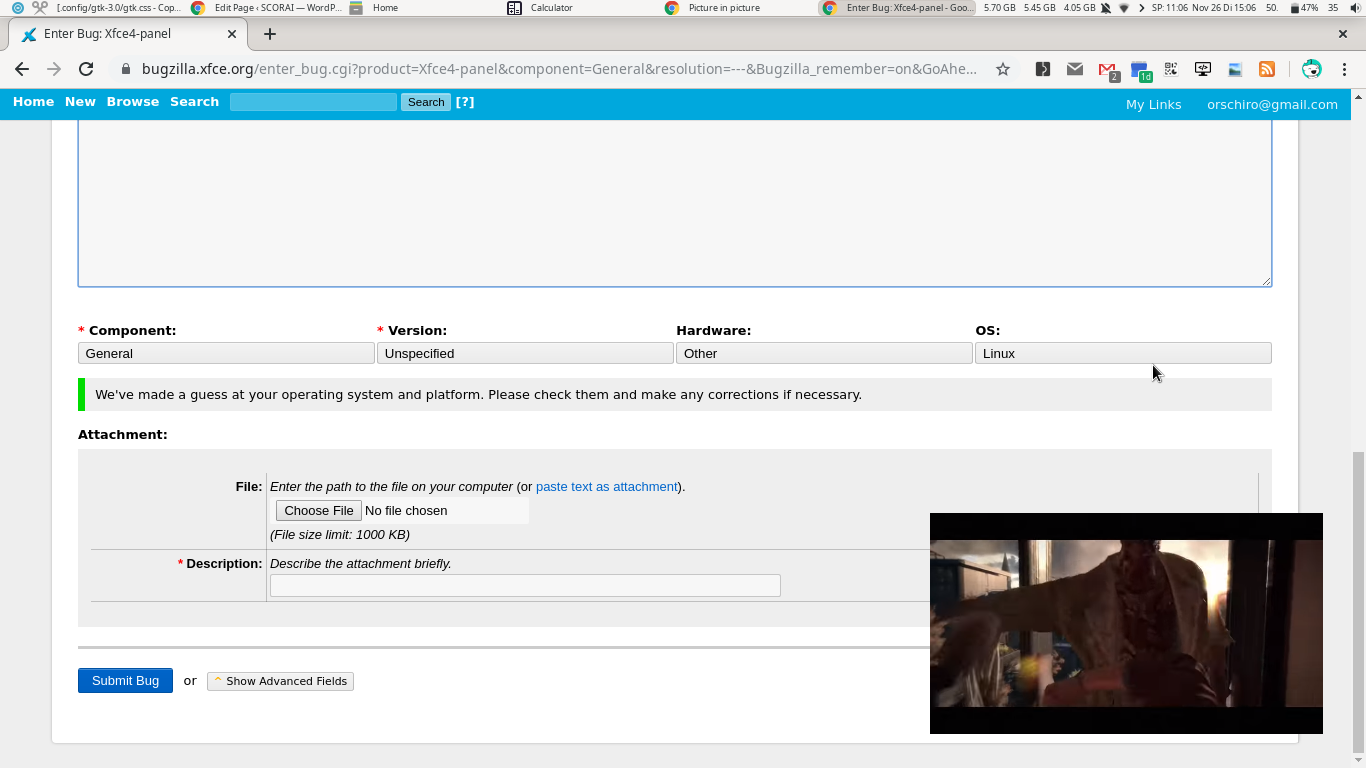
Task: Click the picture-in-picture video overlay
Action: coord(1126,623)
